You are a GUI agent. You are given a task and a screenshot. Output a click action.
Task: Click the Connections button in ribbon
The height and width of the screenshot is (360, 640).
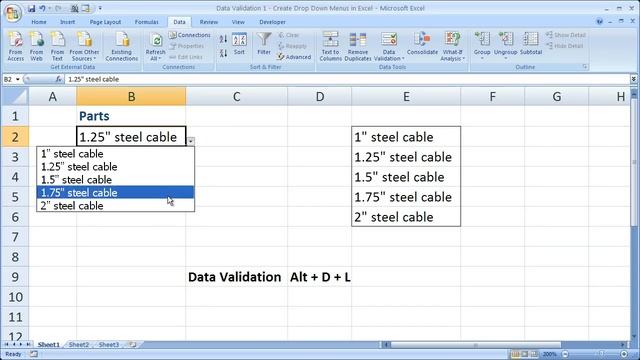point(190,35)
